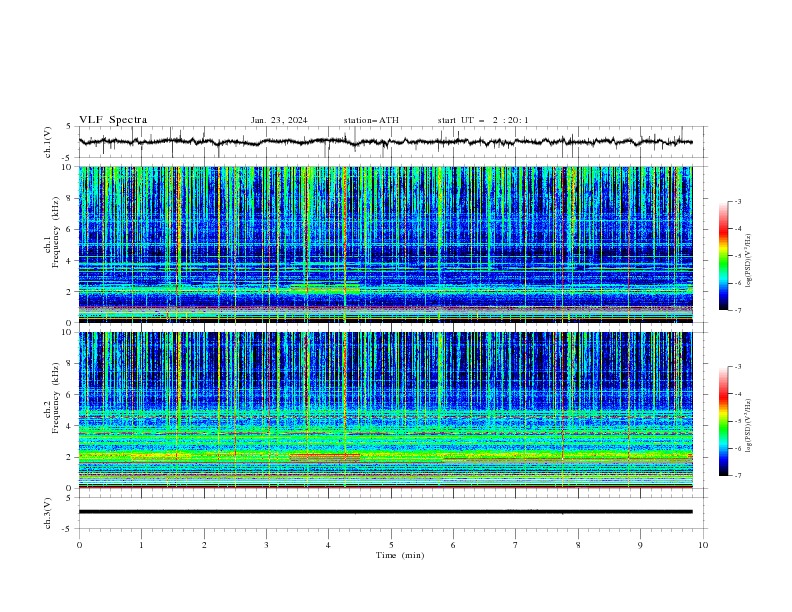The height and width of the screenshot is (612, 792).
Task: Click the date 'Jan. 23, 2024'
Action: (x=279, y=120)
